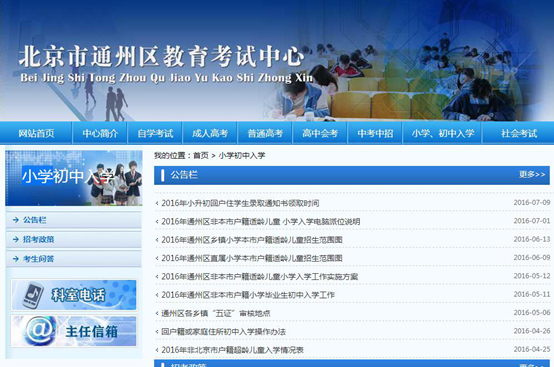Open the 网站首页 navigation item
Screen dimensions: 554x367
click(x=36, y=133)
